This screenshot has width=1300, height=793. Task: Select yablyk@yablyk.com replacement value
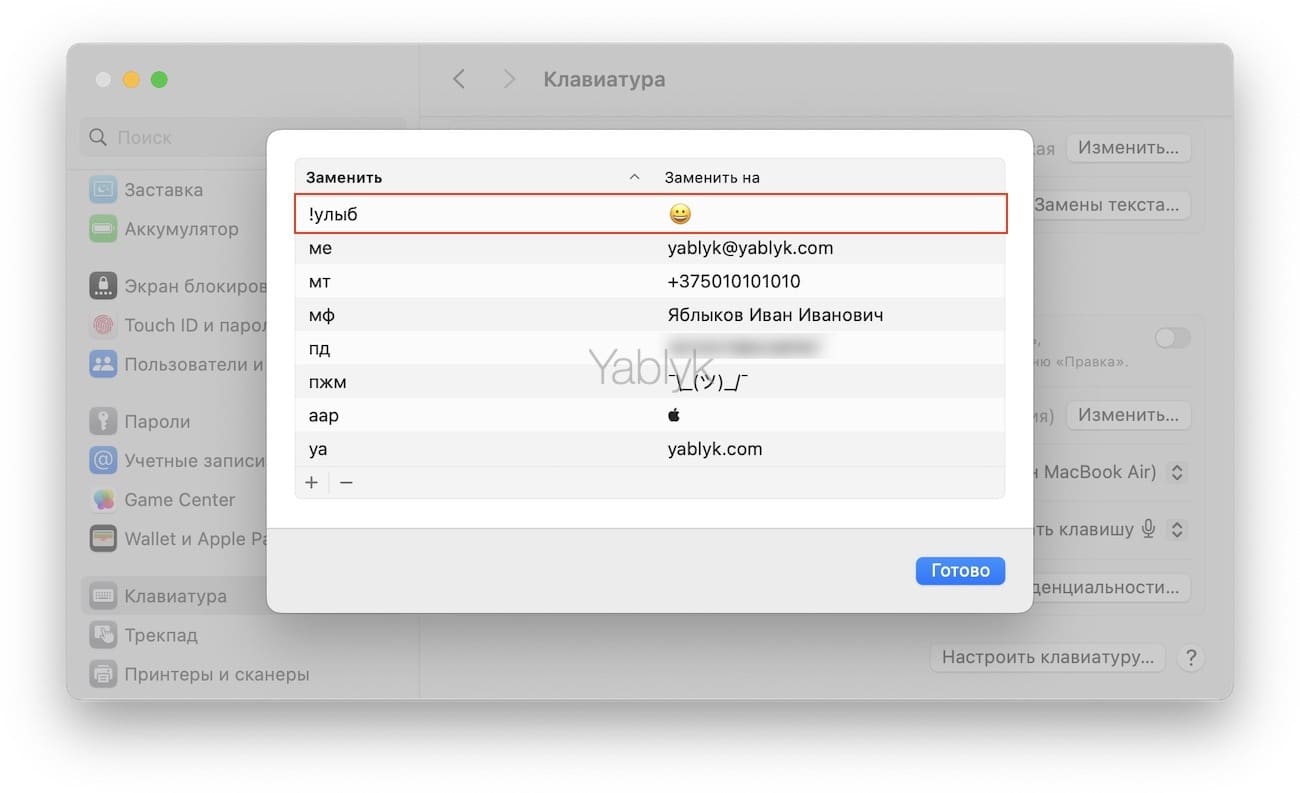750,248
